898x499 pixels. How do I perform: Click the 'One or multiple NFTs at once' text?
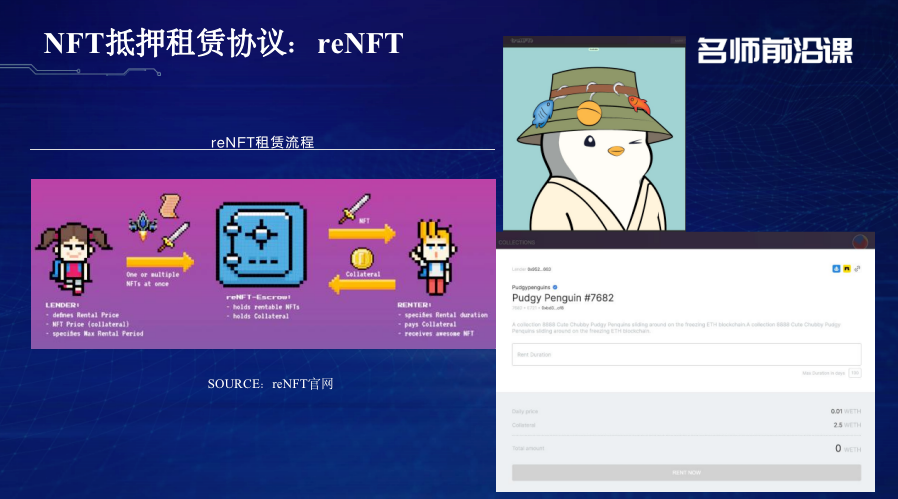(x=153, y=279)
